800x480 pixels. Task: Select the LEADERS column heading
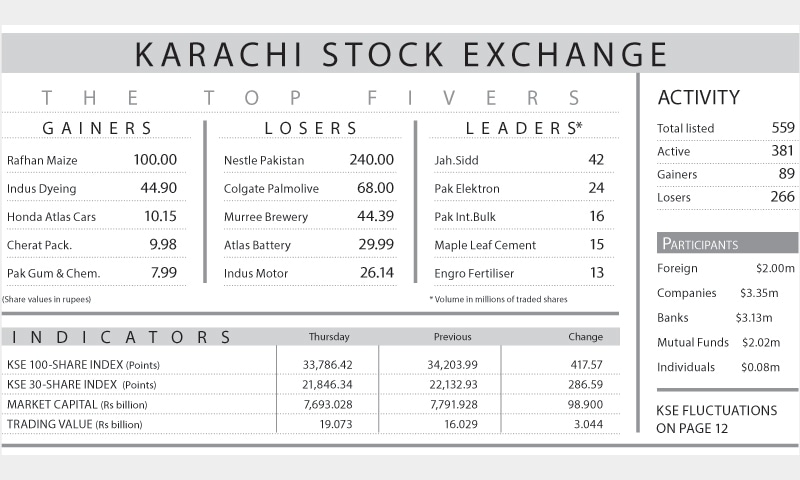(524, 128)
